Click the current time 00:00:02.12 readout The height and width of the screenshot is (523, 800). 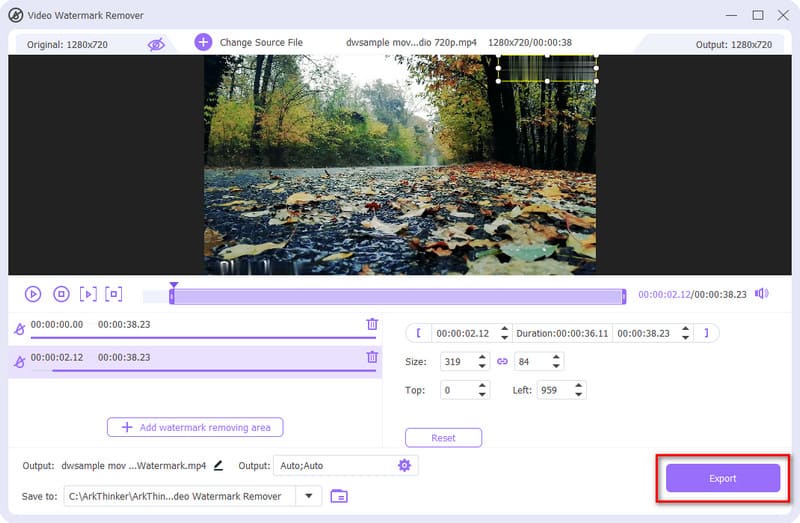664,294
